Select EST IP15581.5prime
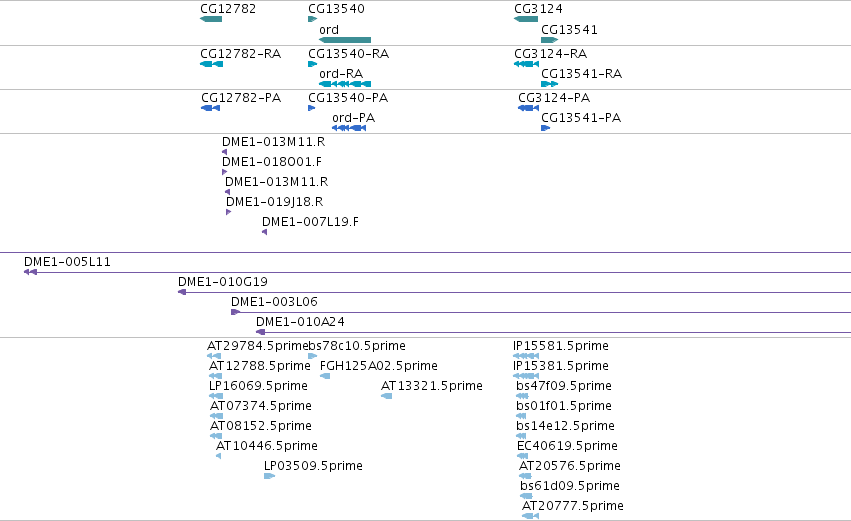851x521 pixels. [x=526, y=356]
